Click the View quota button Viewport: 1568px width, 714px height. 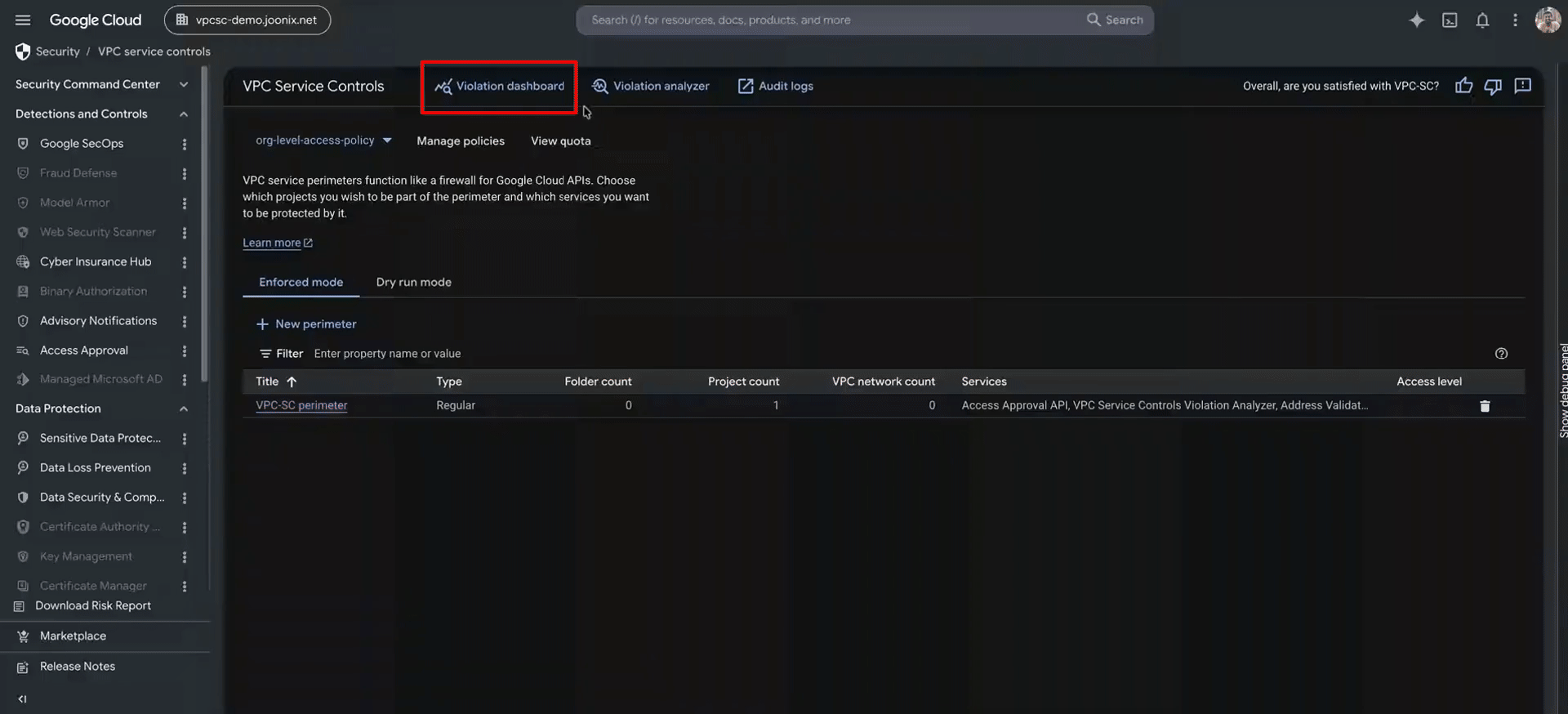(x=561, y=141)
